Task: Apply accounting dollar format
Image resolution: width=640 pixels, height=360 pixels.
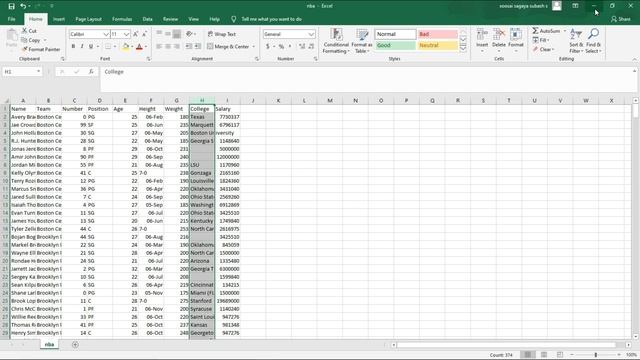Action: pyautogui.click(x=268, y=47)
